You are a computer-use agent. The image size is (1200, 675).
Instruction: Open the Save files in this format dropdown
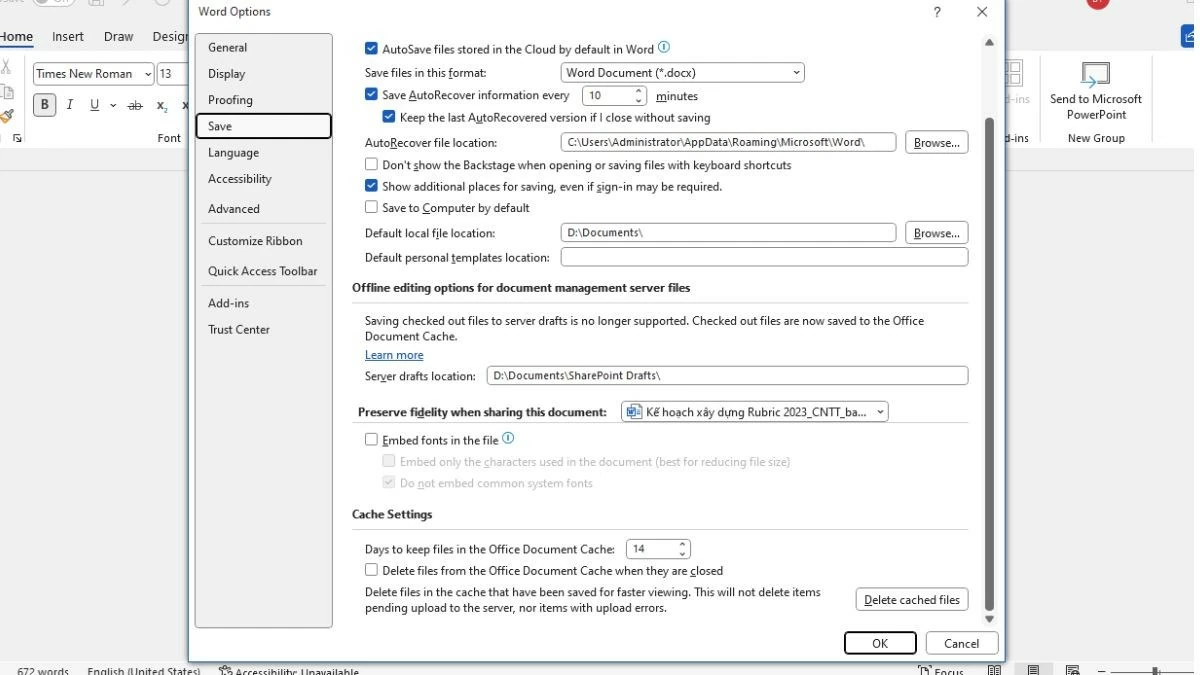pyautogui.click(x=682, y=72)
